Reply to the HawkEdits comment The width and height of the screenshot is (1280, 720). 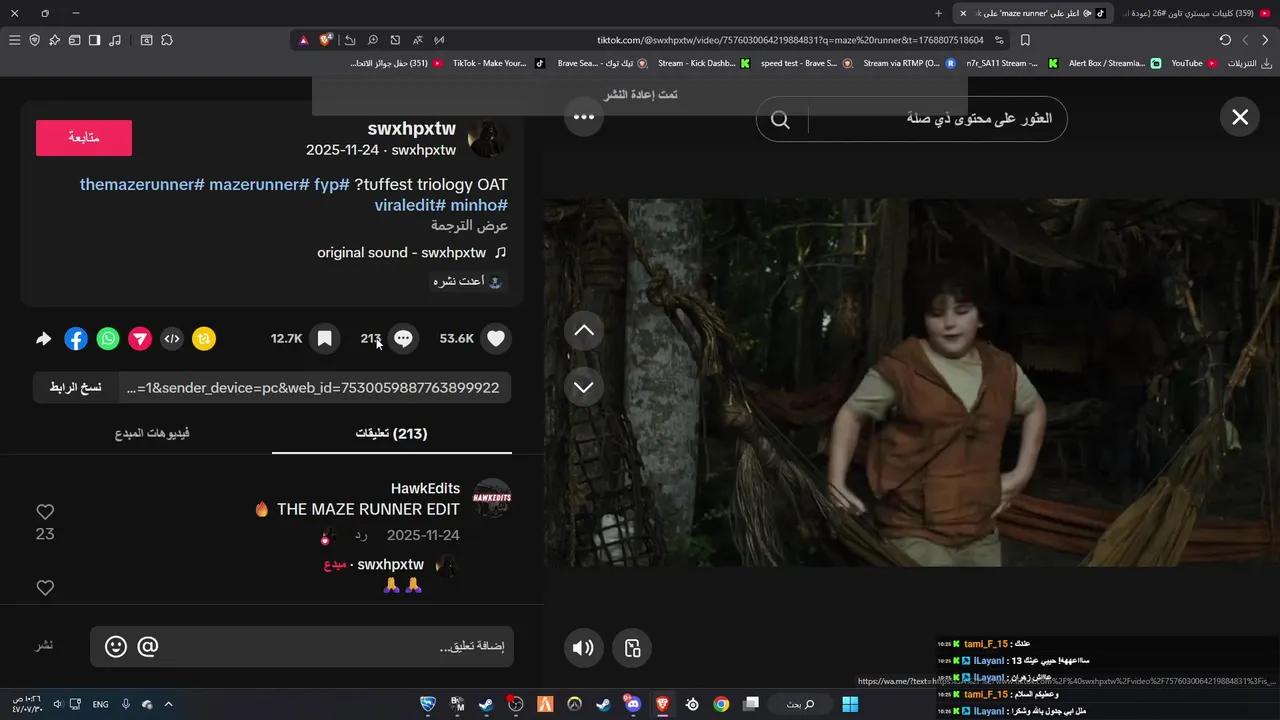click(361, 536)
